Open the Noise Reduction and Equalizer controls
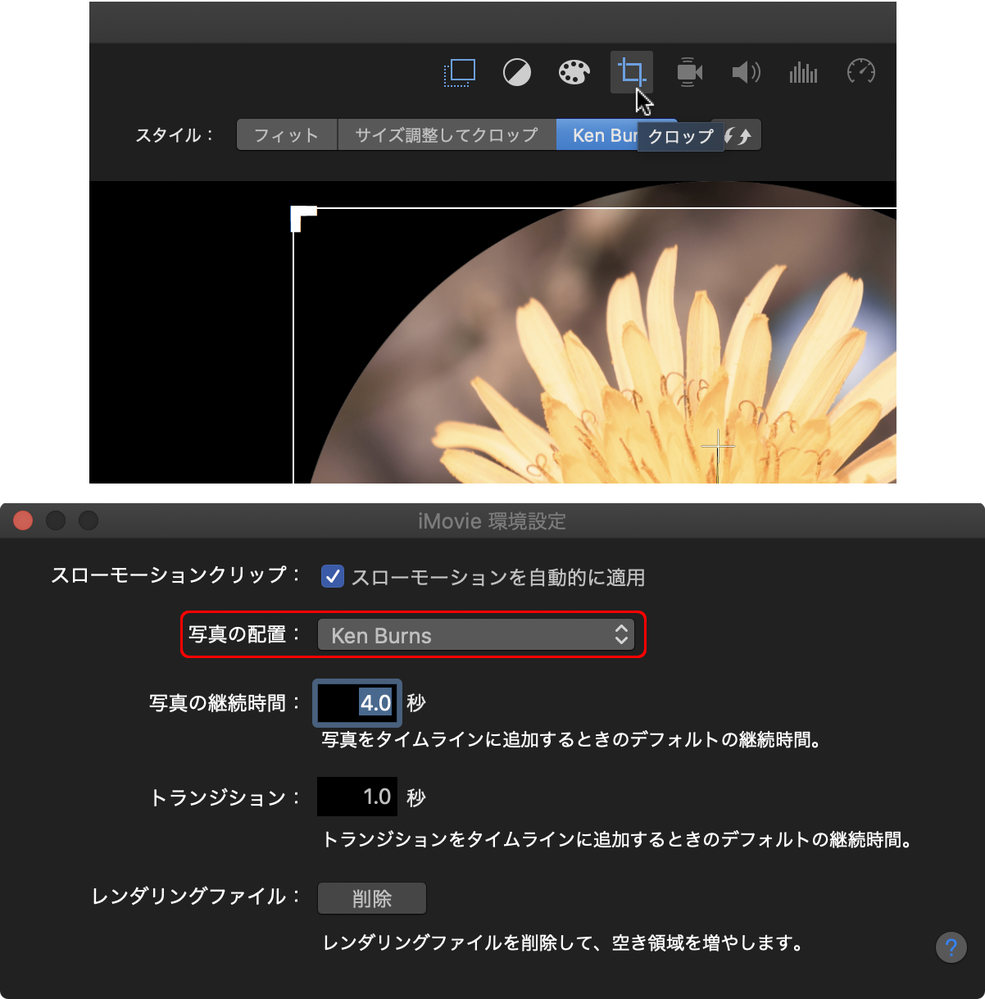Viewport: 985px width, 999px height. tap(803, 71)
